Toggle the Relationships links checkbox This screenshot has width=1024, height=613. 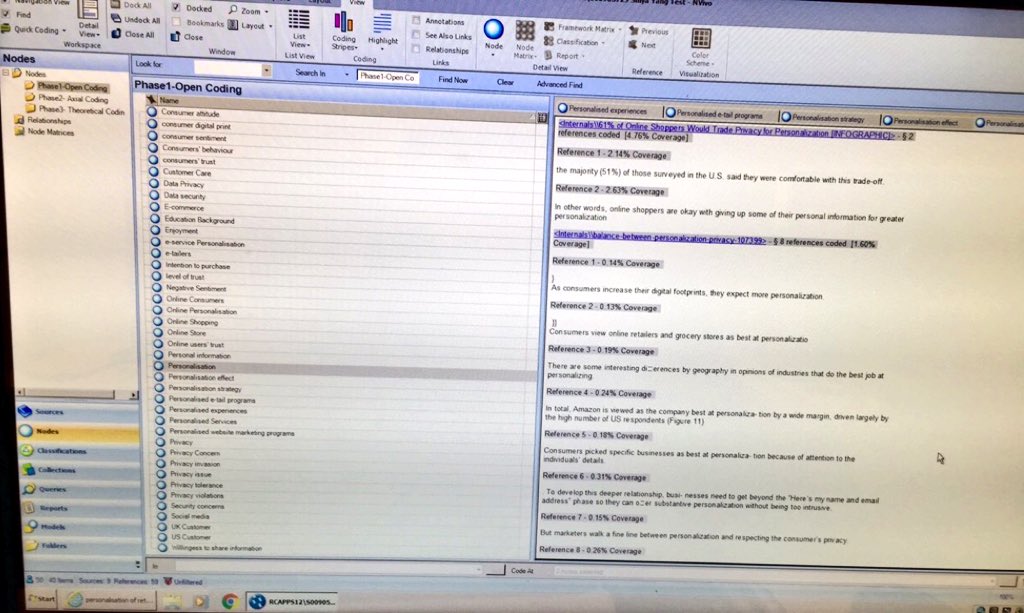coord(416,49)
